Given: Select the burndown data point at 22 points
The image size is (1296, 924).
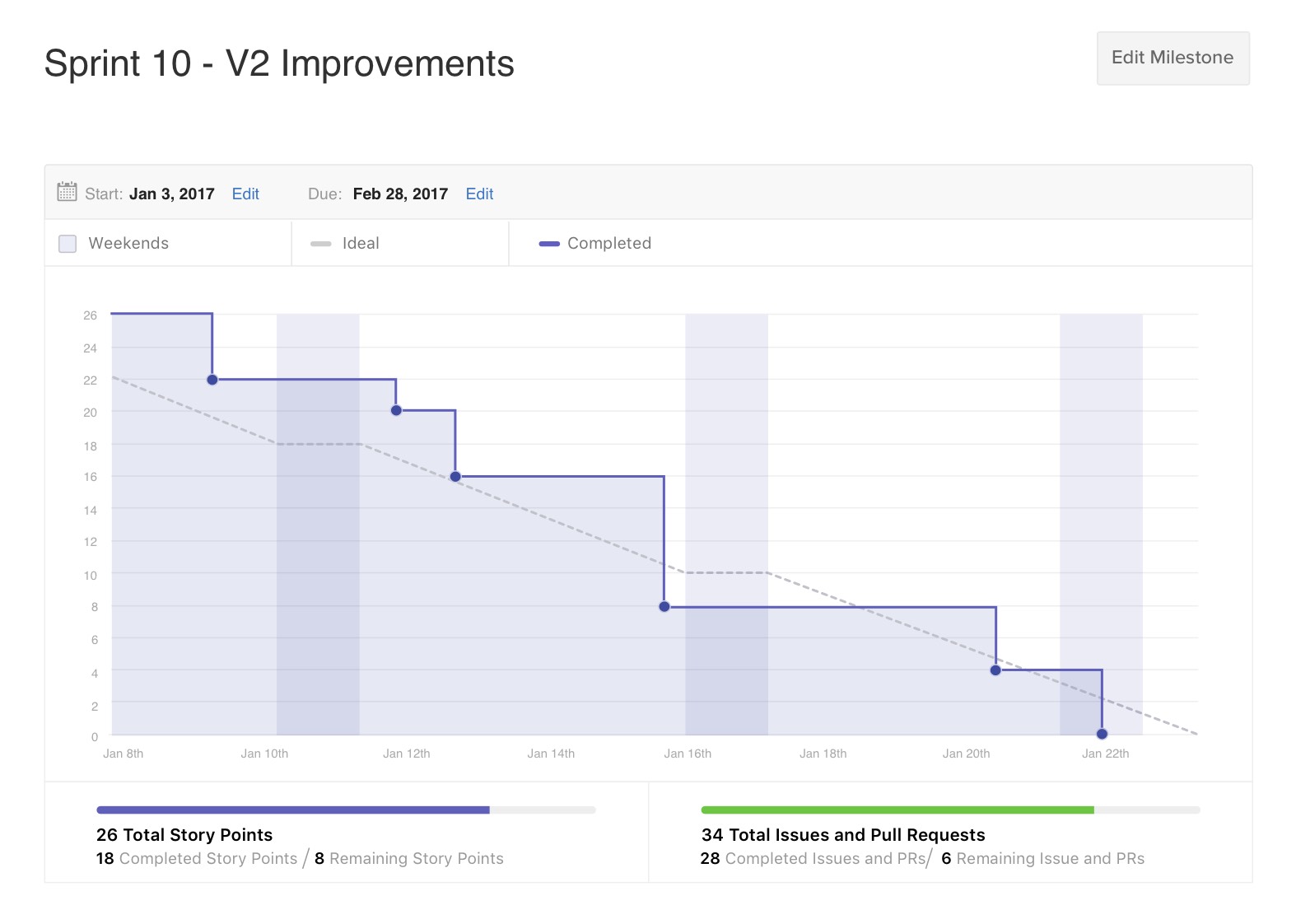Looking at the screenshot, I should 212,380.
